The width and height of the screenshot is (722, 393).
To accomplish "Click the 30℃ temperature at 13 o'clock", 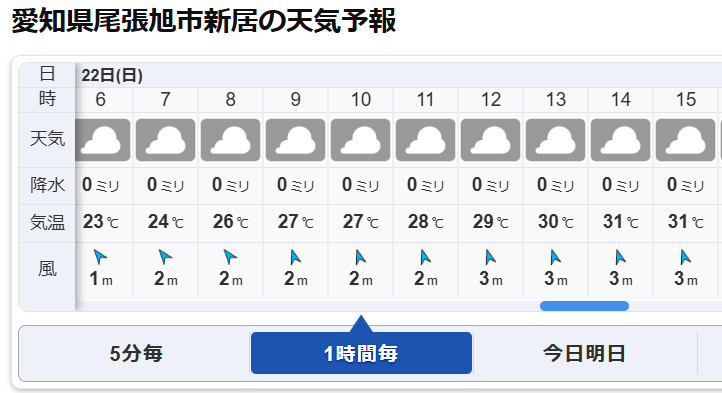I will pyautogui.click(x=556, y=222).
